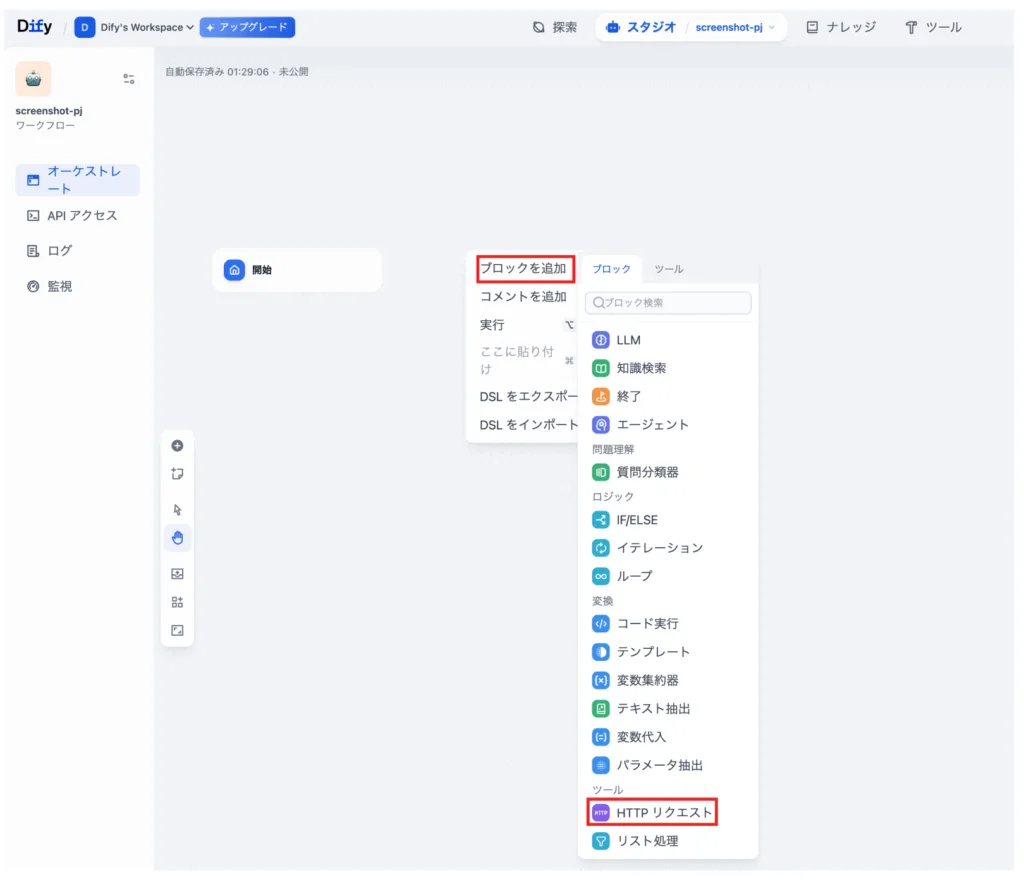Image resolution: width=1024 pixels, height=882 pixels.
Task: Select the 開始 node on canvas
Action: [x=296, y=270]
